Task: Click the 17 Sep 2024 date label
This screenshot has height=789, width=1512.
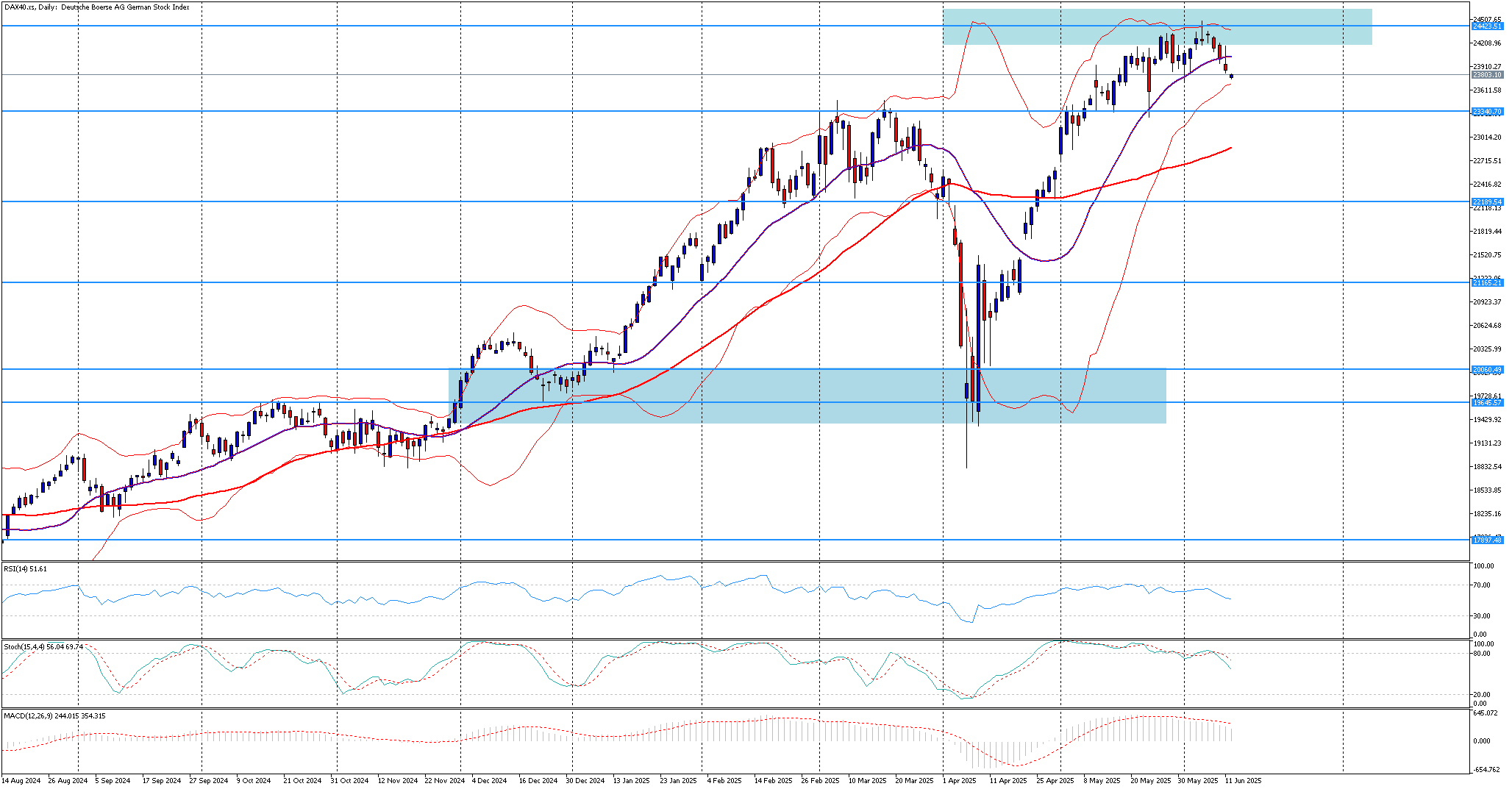Action: tap(162, 781)
